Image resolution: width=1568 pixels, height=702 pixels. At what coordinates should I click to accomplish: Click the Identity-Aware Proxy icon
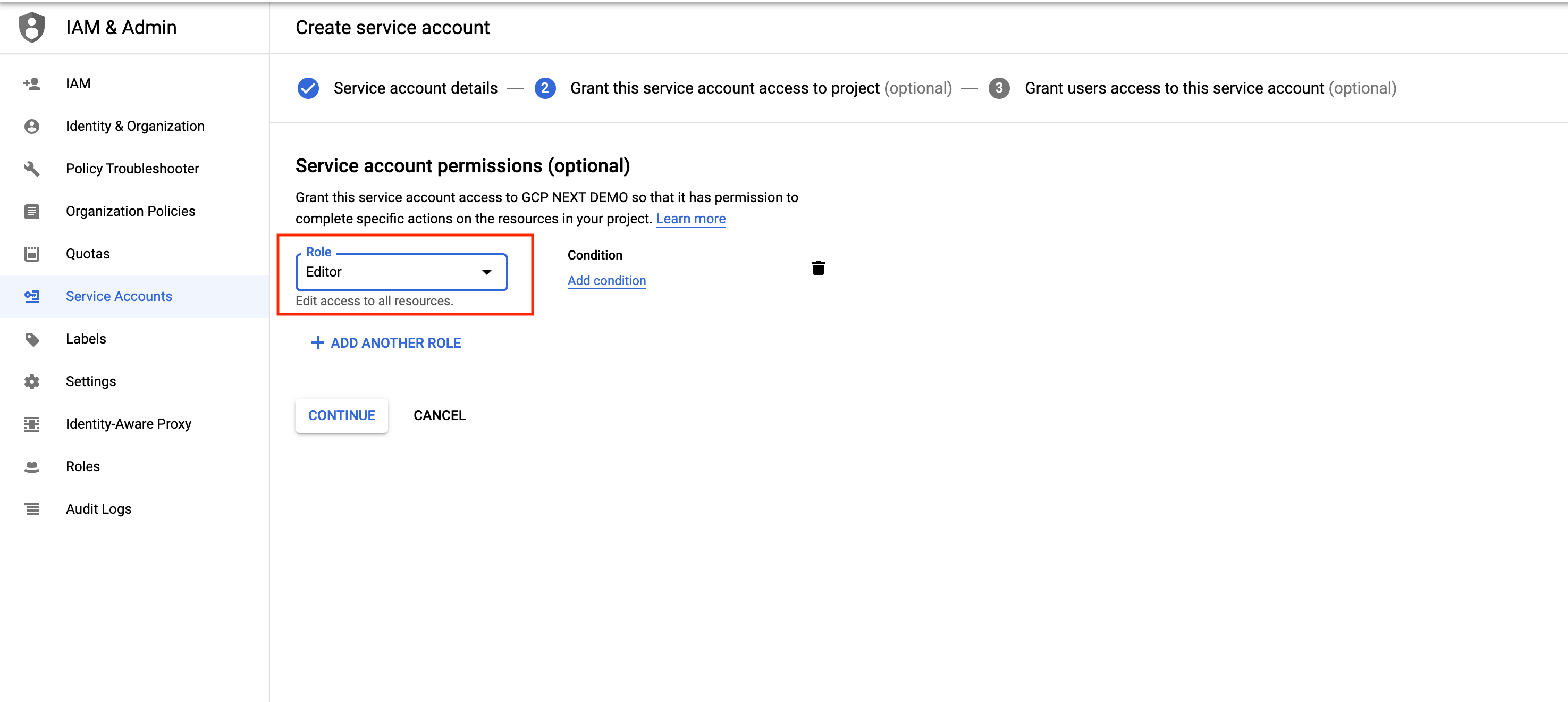coord(32,424)
